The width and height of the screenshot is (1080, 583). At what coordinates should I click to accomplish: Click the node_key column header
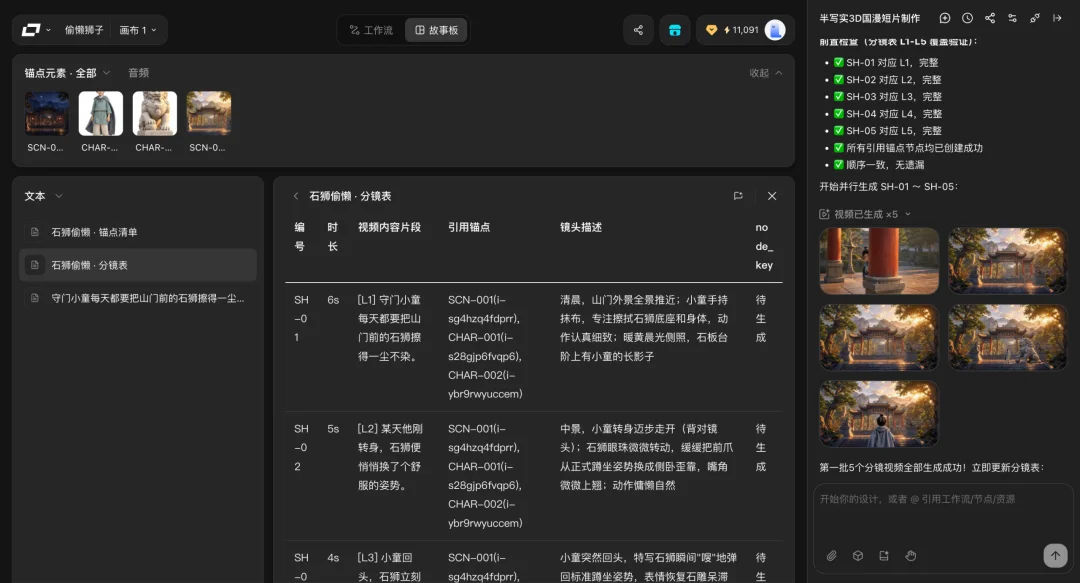[764, 246]
